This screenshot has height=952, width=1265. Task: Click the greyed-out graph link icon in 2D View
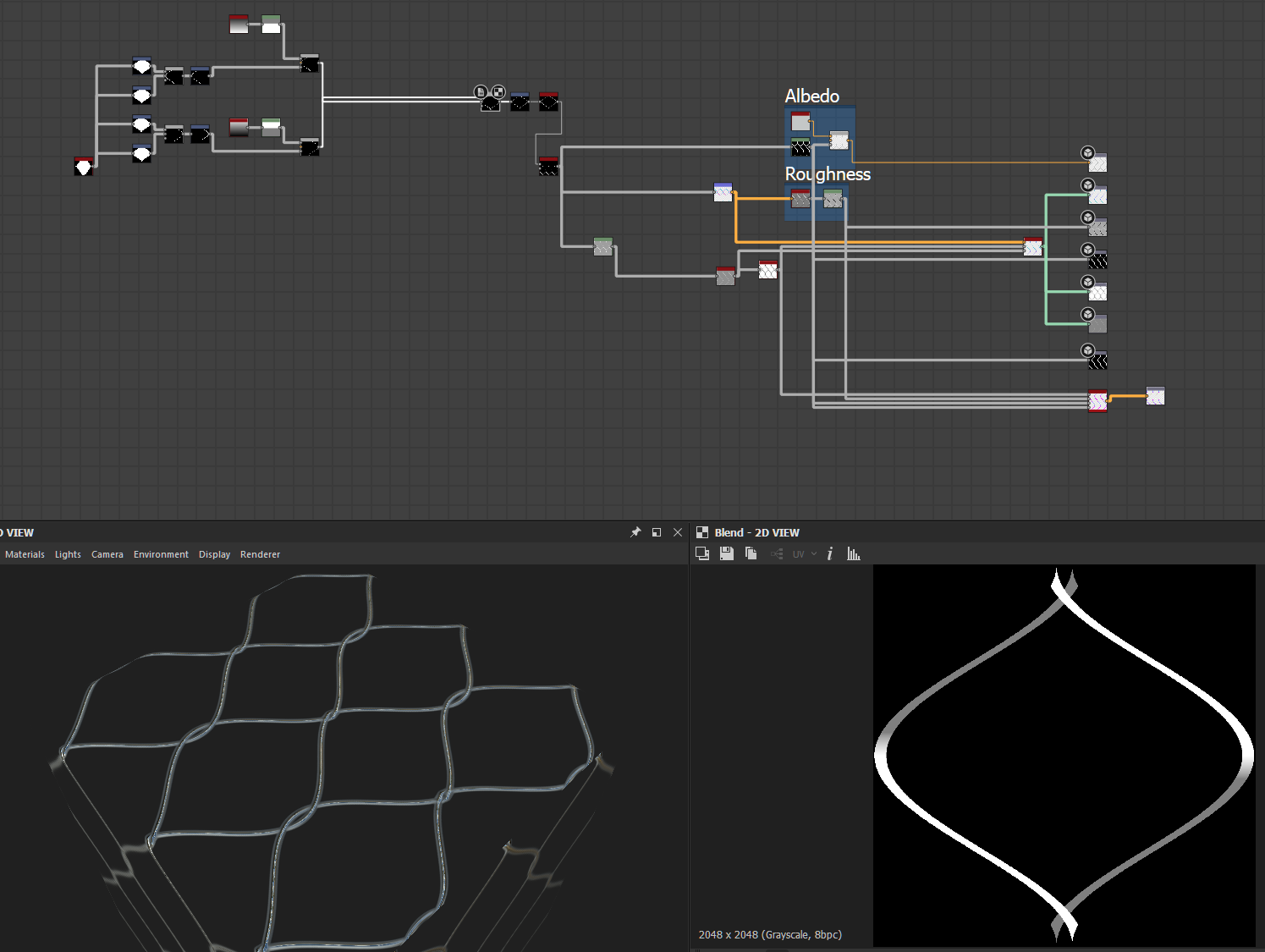pos(777,554)
